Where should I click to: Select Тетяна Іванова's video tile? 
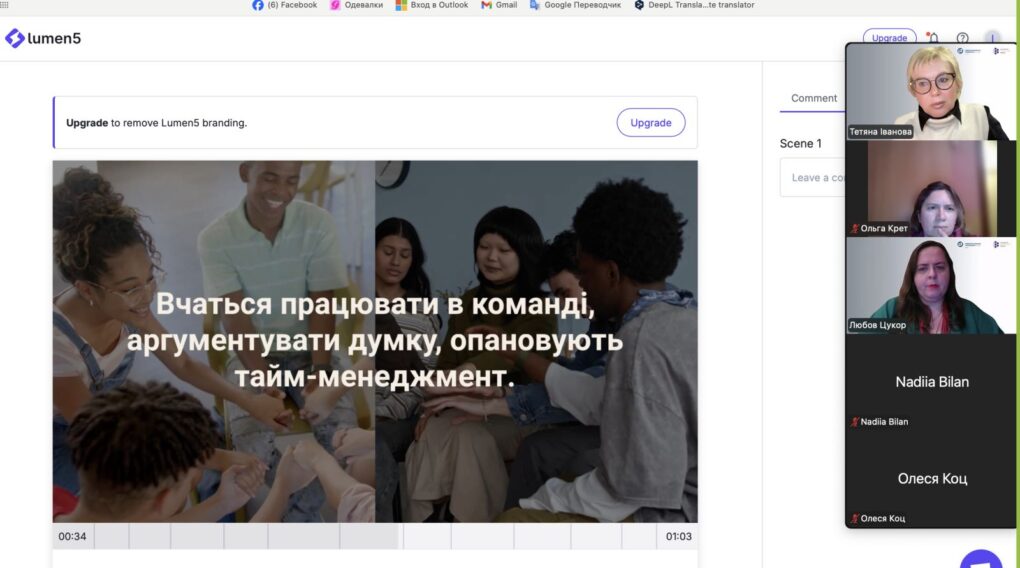tap(931, 92)
